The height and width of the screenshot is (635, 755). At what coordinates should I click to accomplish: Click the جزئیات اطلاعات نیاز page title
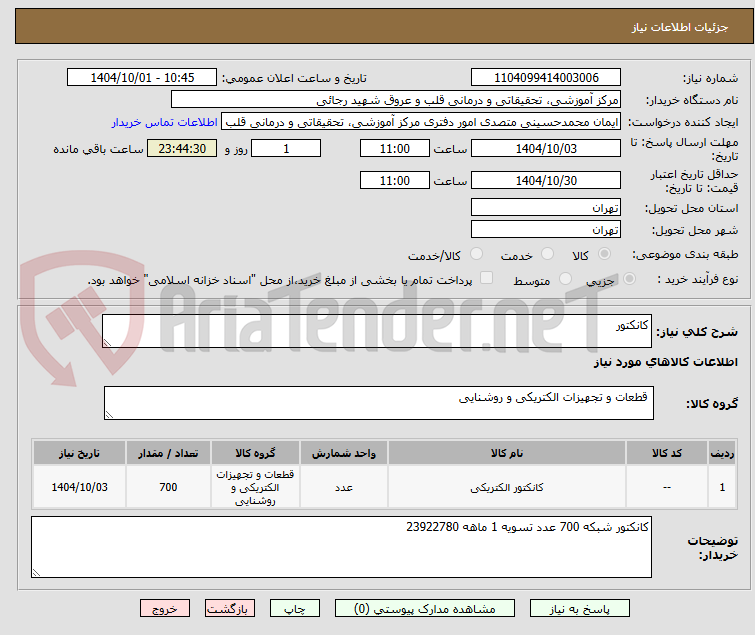tap(679, 27)
